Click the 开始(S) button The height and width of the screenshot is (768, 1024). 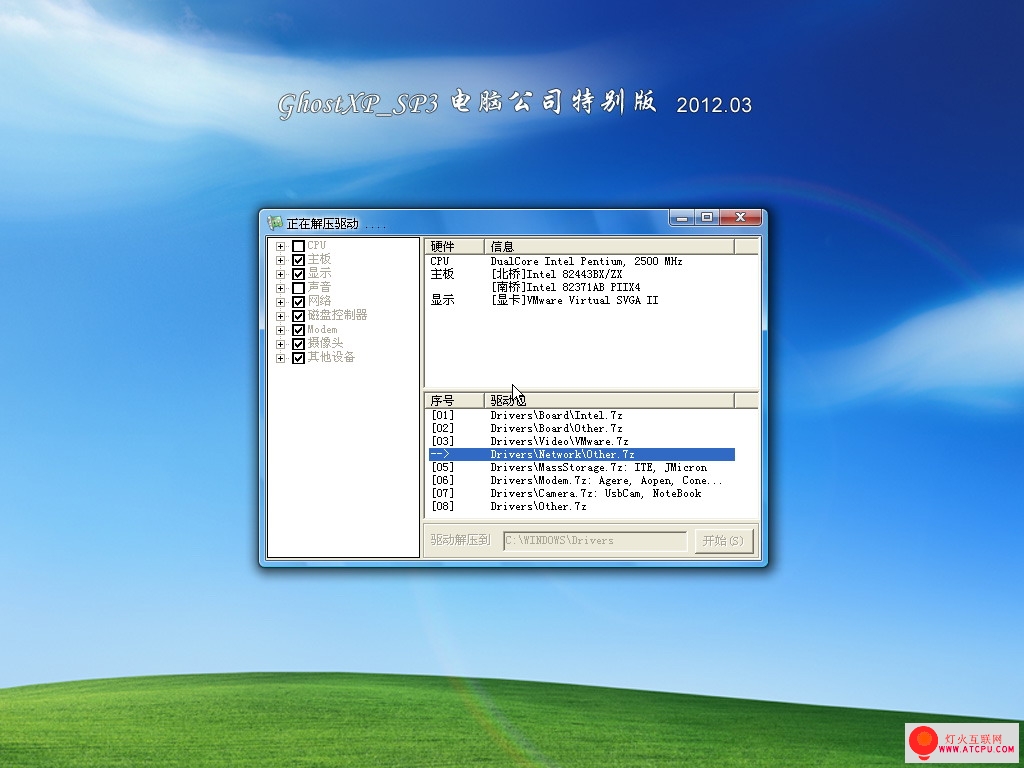click(723, 541)
